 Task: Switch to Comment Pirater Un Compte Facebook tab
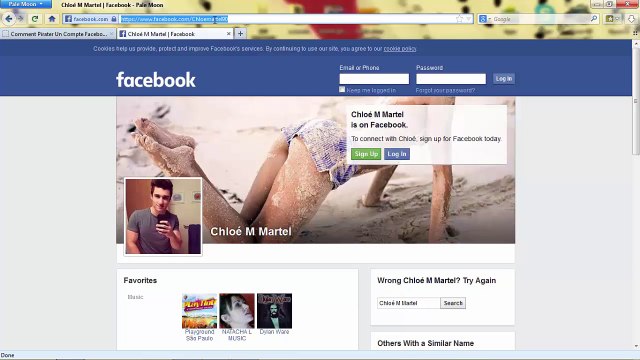58,34
